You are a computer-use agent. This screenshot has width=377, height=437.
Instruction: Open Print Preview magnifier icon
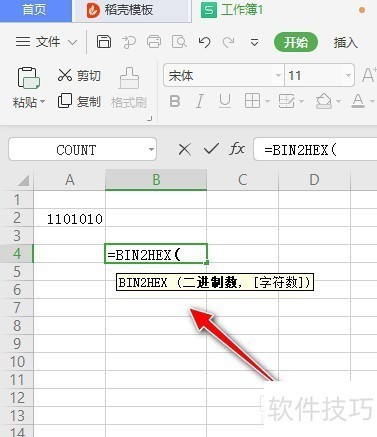[179, 42]
